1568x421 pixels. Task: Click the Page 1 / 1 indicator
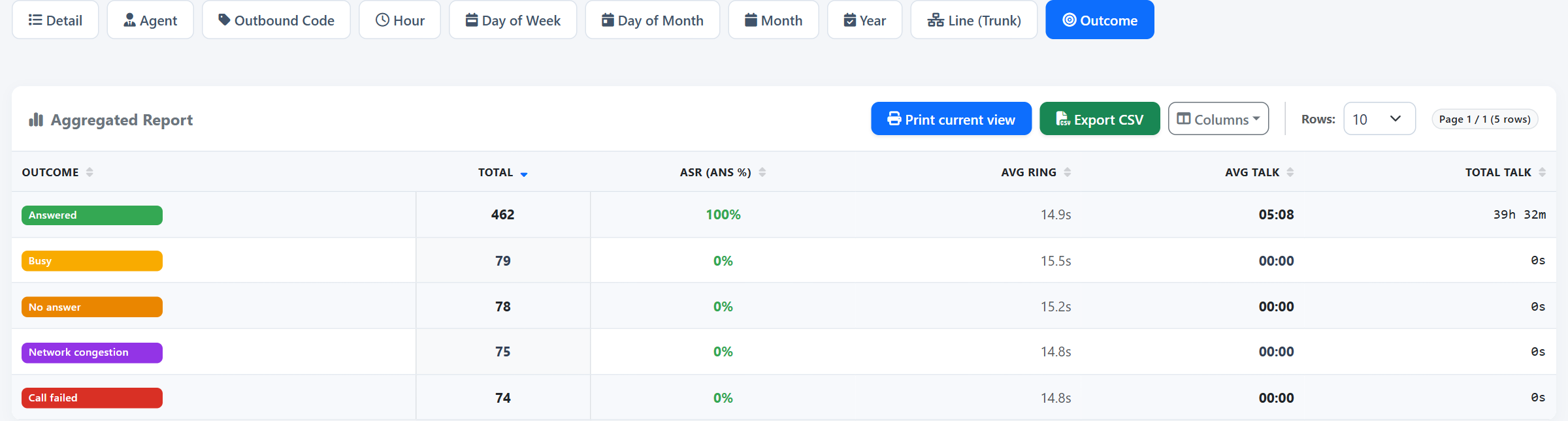1485,119
